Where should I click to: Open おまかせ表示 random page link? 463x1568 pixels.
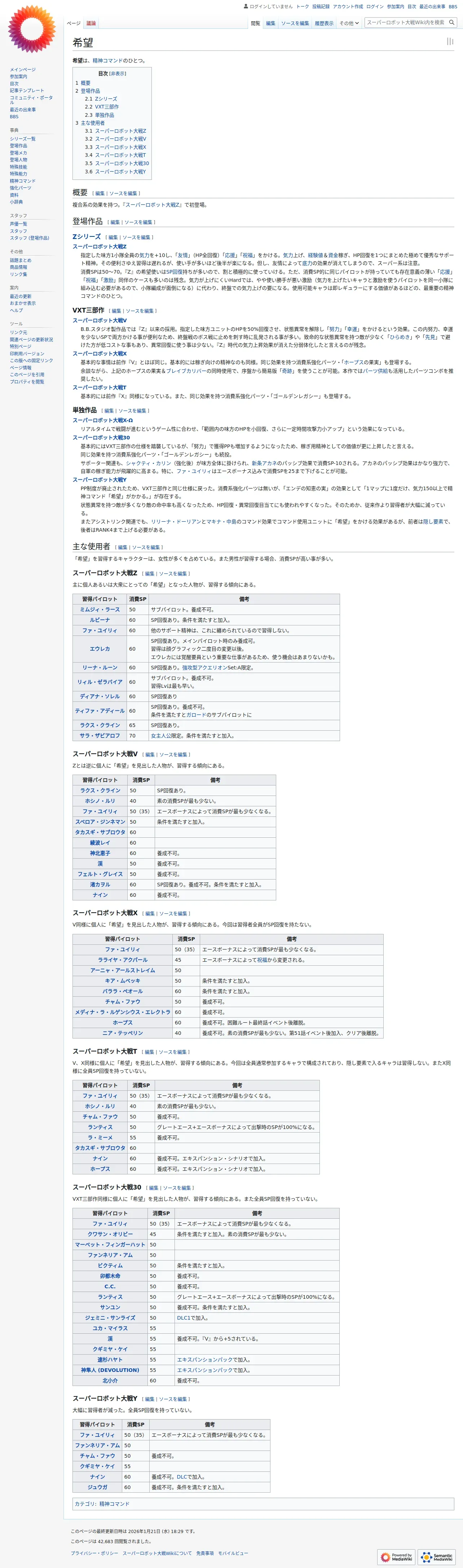(x=23, y=303)
